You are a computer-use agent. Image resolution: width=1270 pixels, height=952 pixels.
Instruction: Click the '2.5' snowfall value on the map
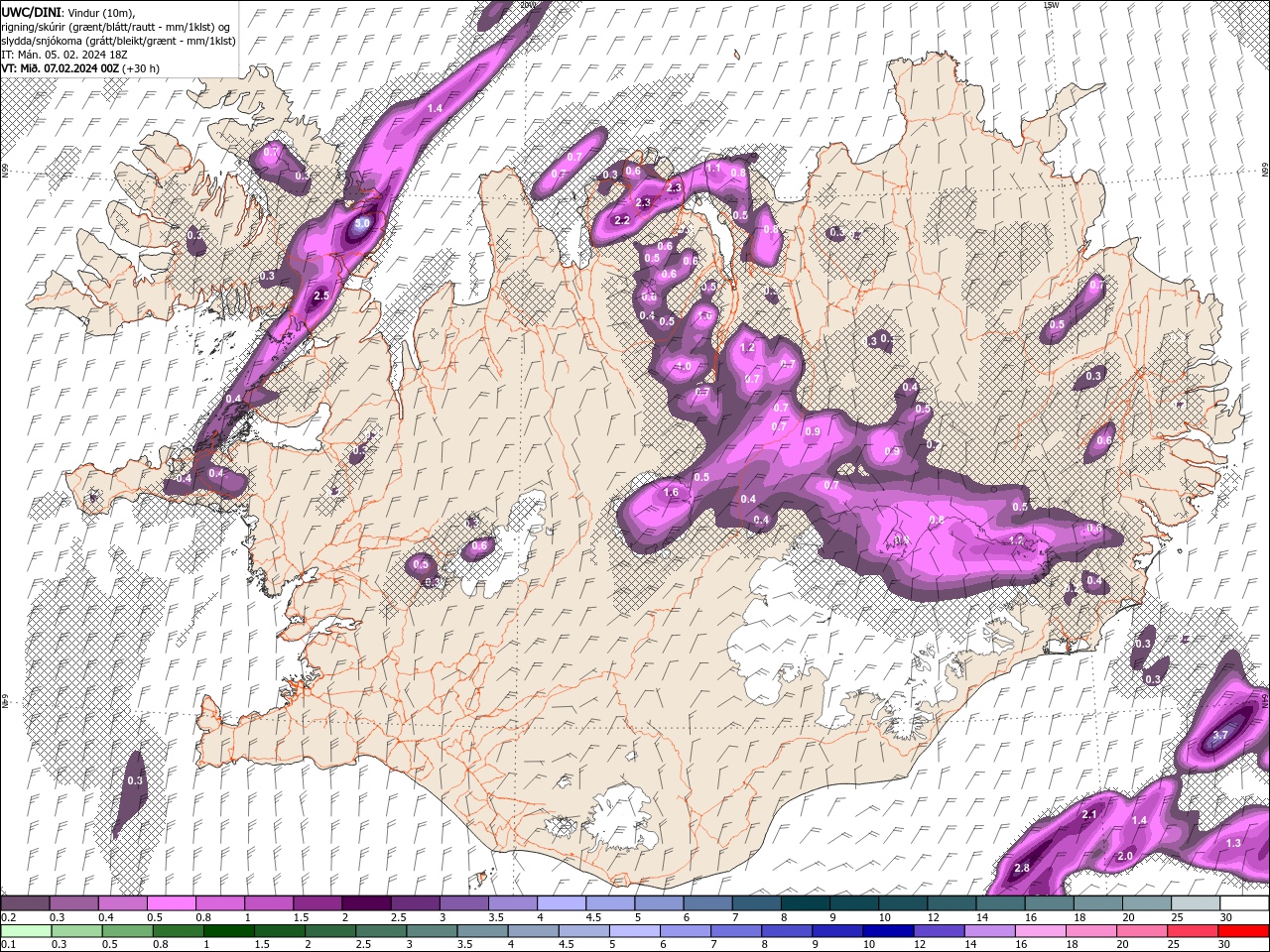[321, 296]
